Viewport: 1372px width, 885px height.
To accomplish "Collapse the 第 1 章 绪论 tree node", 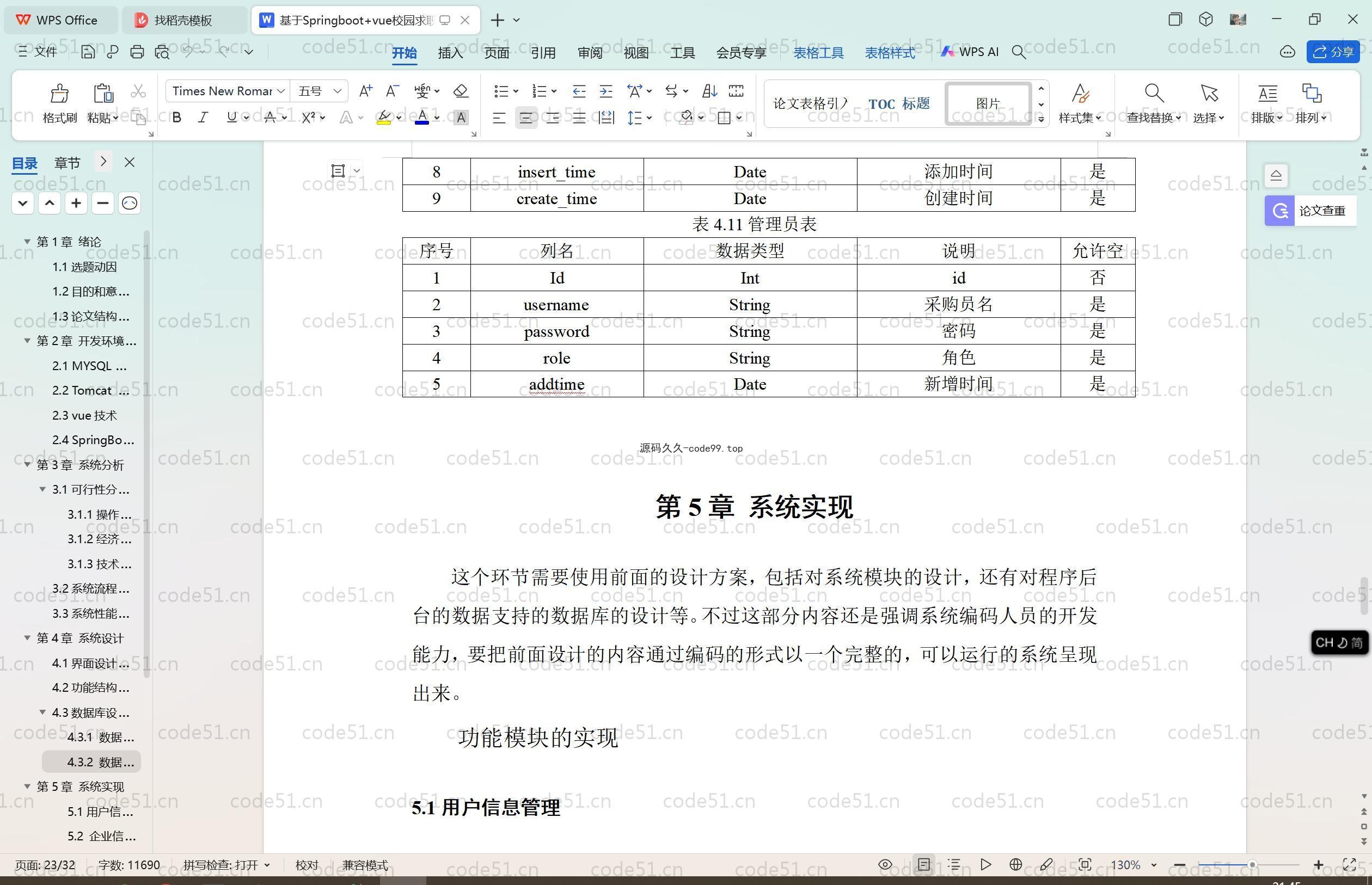I will click(x=27, y=241).
